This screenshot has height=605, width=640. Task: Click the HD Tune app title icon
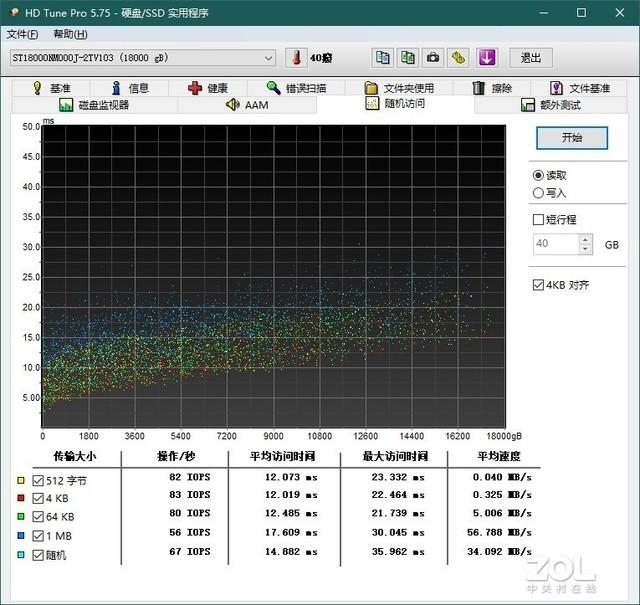pyautogui.click(x=15, y=12)
